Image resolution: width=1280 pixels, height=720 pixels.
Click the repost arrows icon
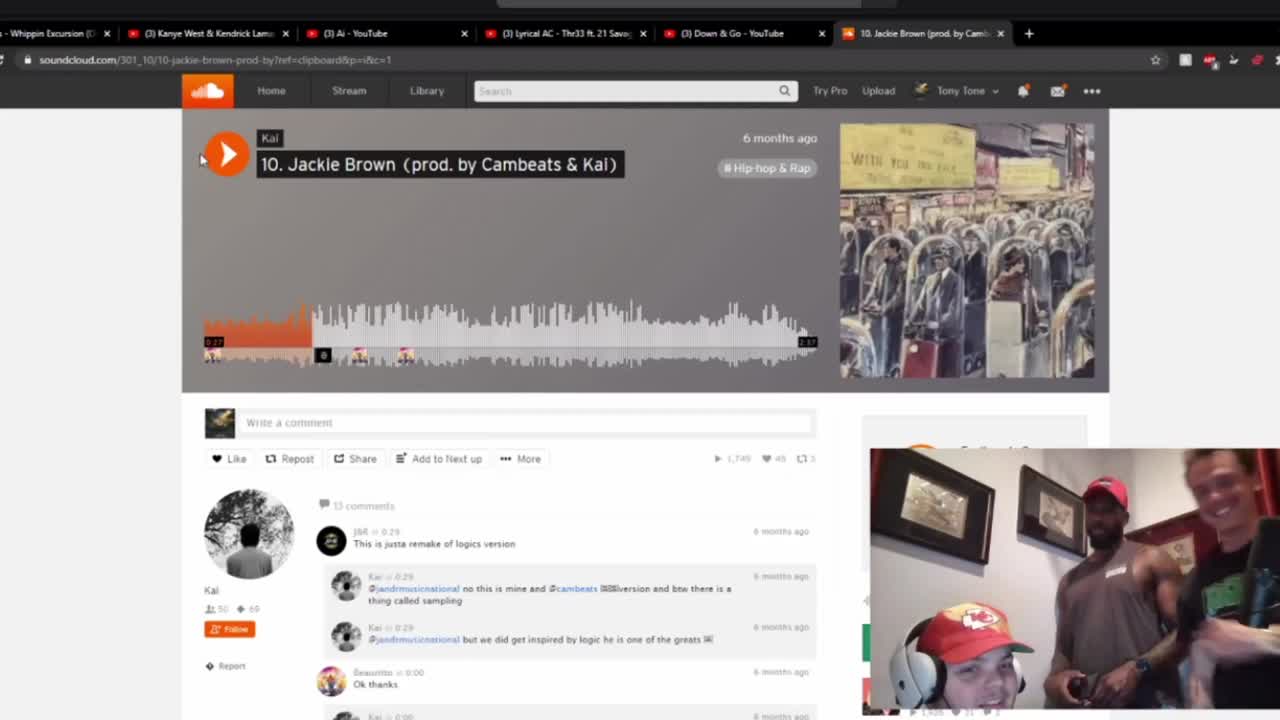[271, 458]
